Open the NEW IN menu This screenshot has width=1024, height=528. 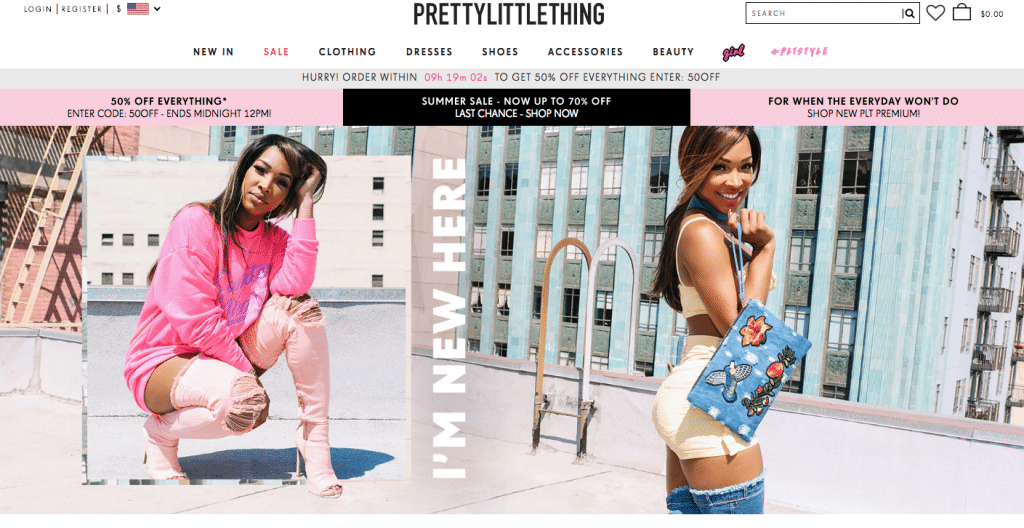214,52
